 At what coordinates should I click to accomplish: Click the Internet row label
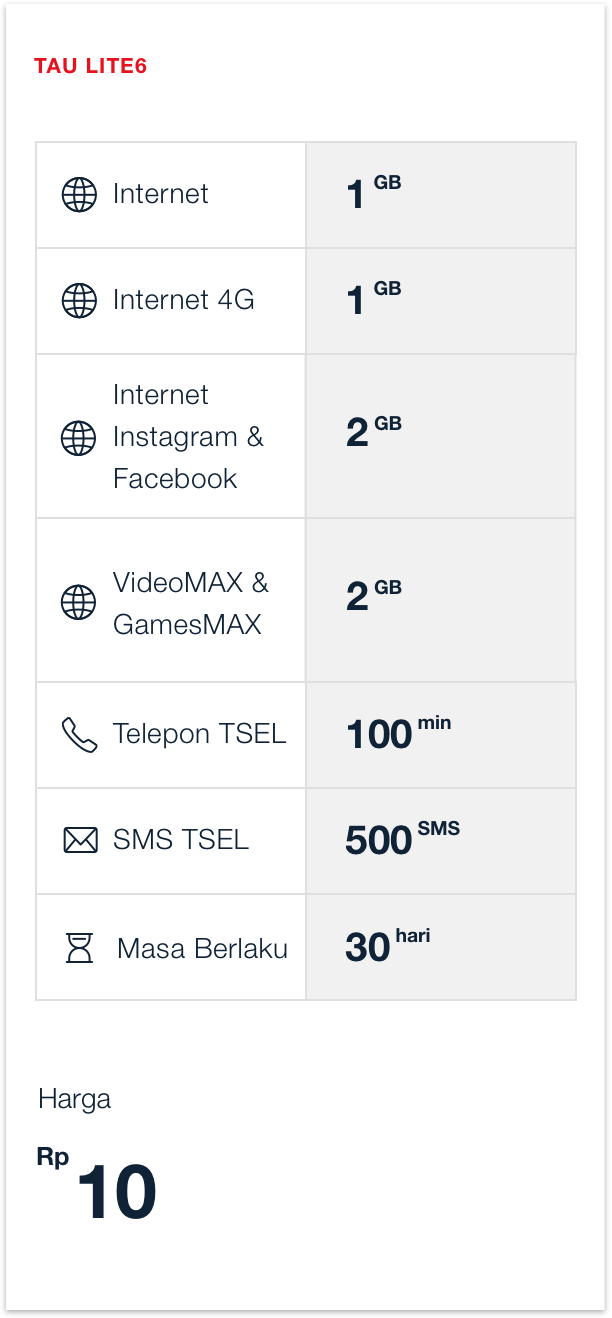tap(160, 194)
